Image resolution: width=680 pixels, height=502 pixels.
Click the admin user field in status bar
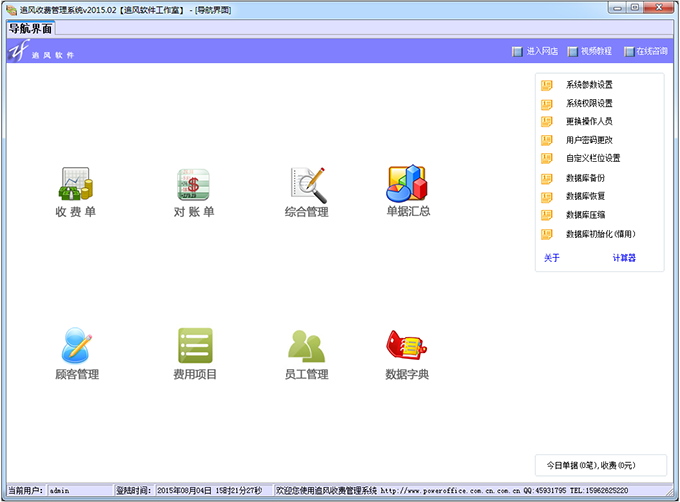tap(80, 491)
